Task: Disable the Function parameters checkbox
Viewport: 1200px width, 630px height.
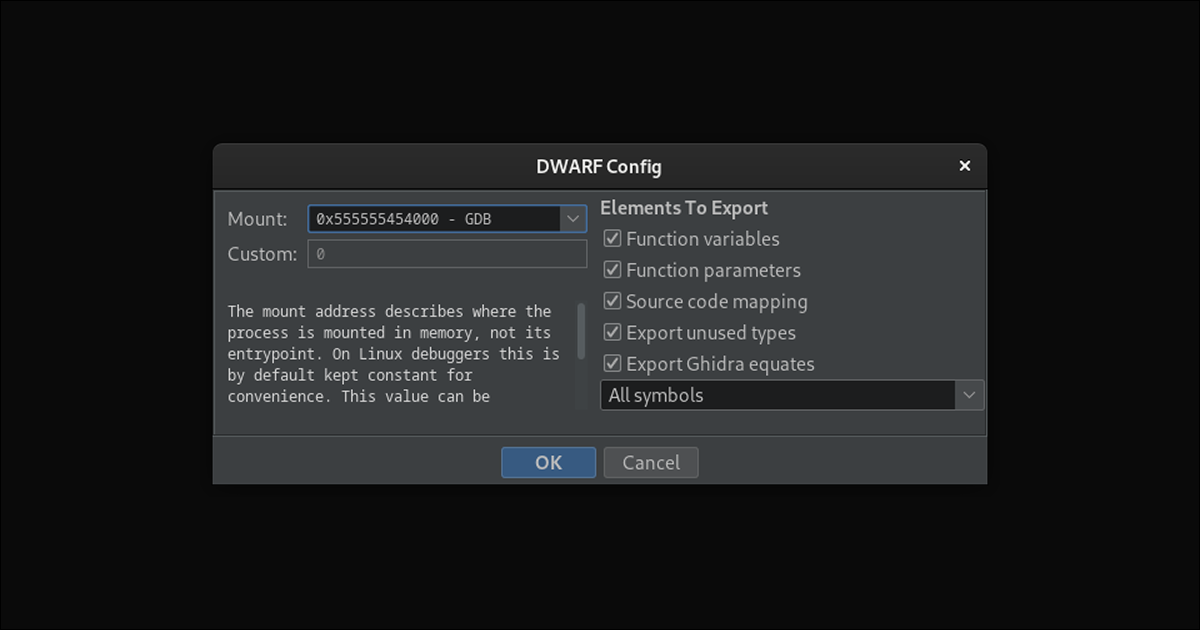Action: pos(613,270)
